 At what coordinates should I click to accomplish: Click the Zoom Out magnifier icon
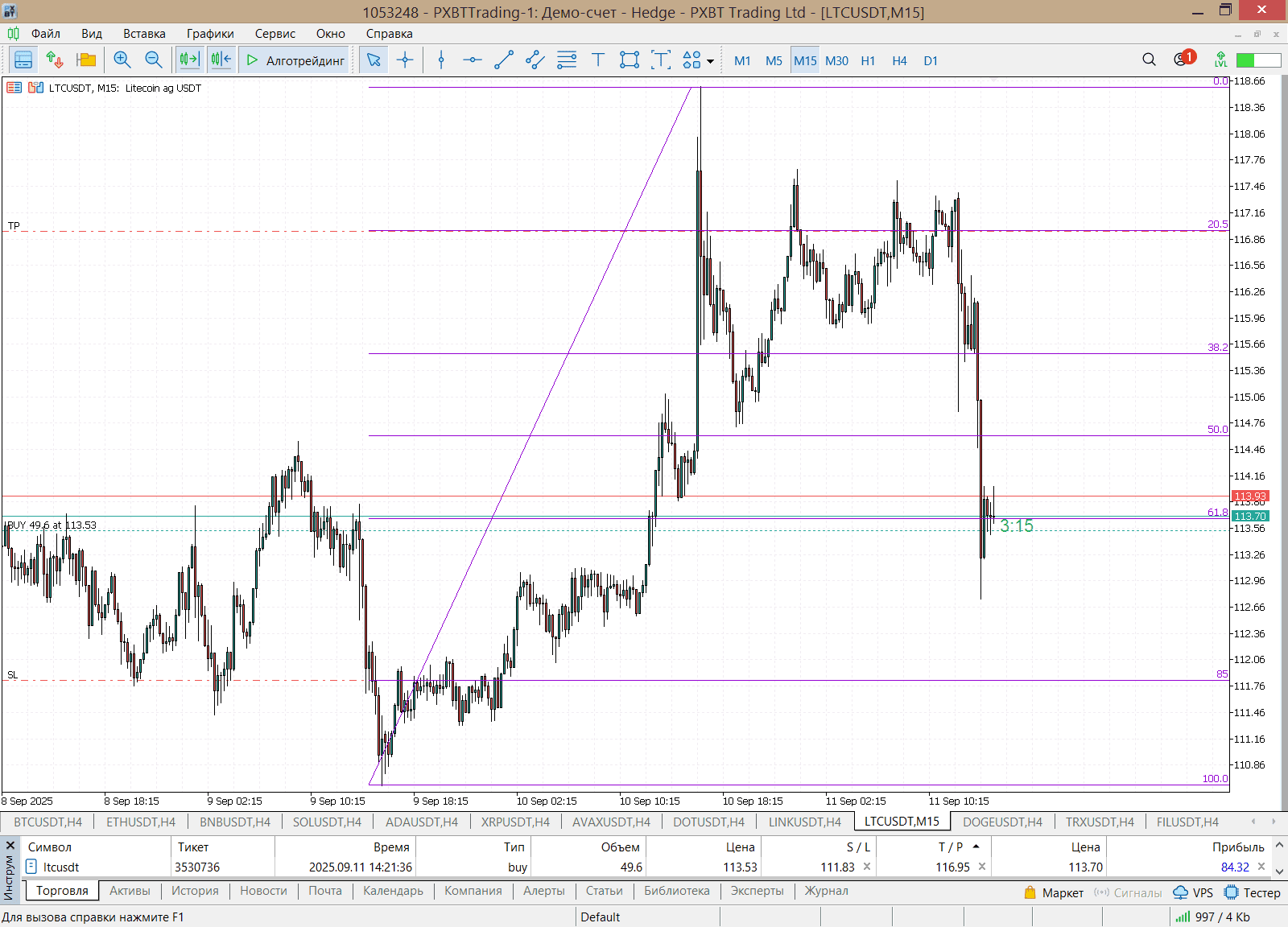[153, 60]
